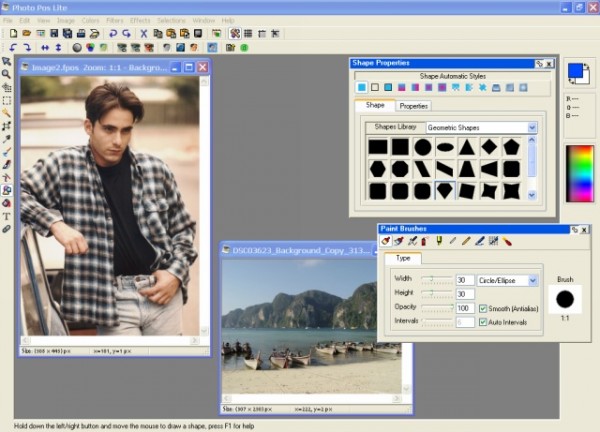Pick the fire extinguisher brush icon
Viewport: 600px width, 432px height.
423,241
